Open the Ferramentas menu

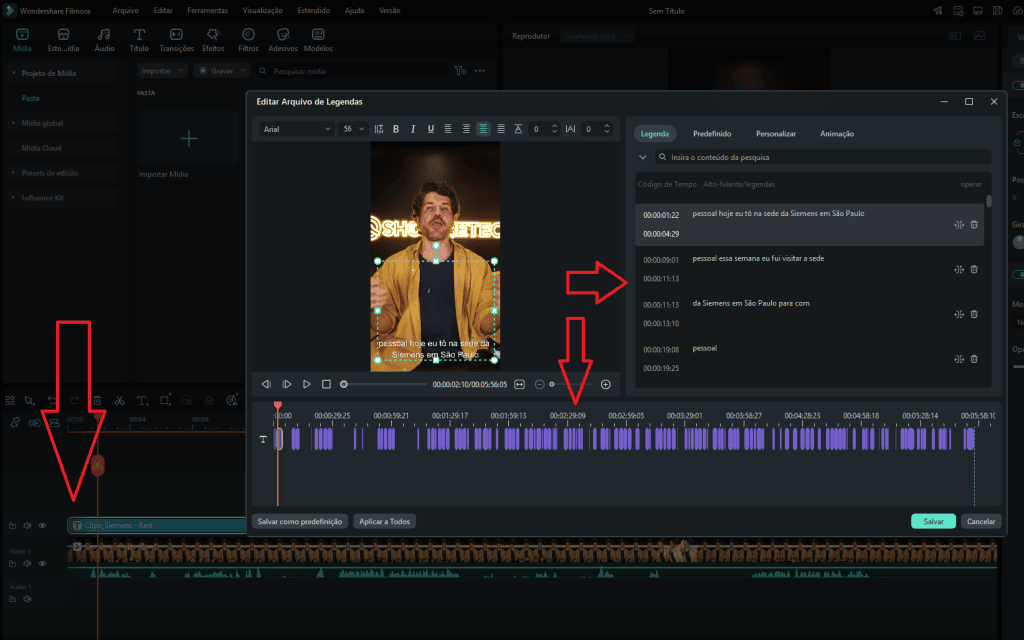[x=207, y=10]
